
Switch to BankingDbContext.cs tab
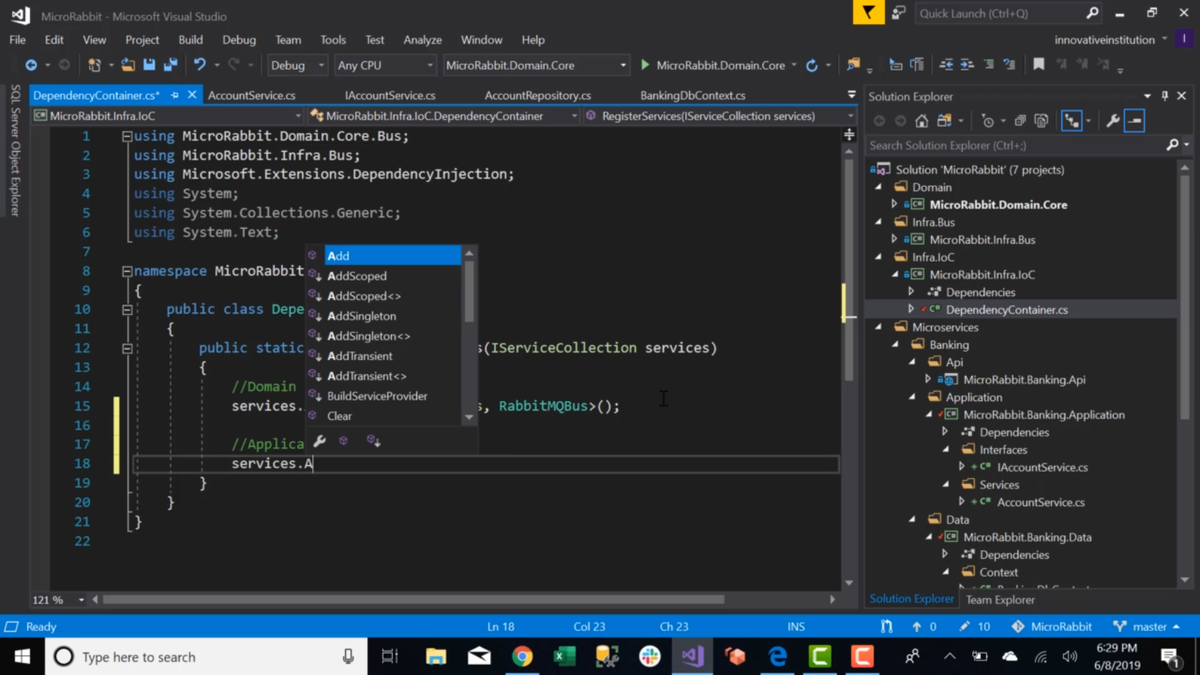click(x=692, y=95)
